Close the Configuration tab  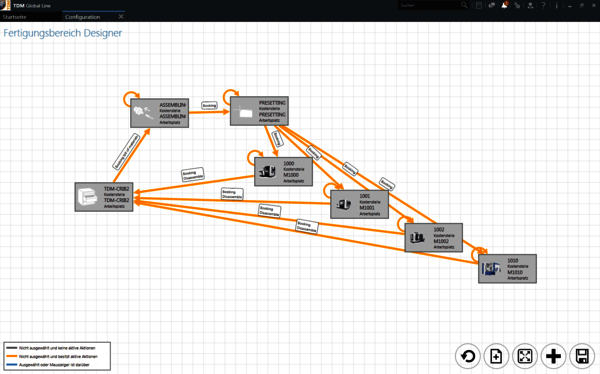[x=121, y=16]
